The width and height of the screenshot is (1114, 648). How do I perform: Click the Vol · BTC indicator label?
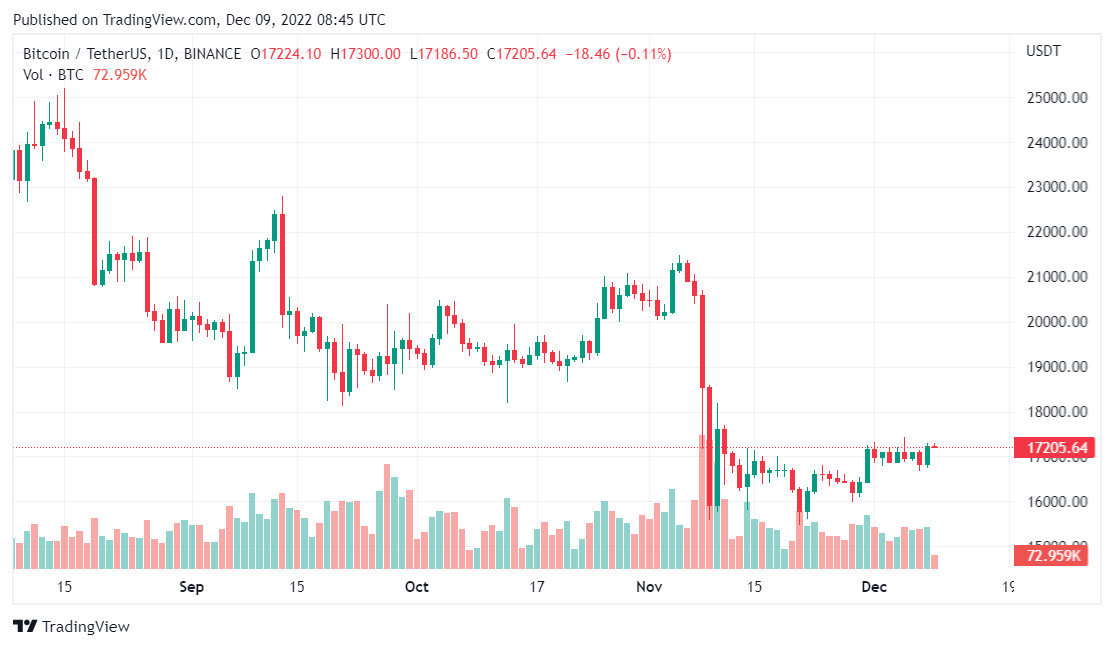pyautogui.click(x=53, y=74)
